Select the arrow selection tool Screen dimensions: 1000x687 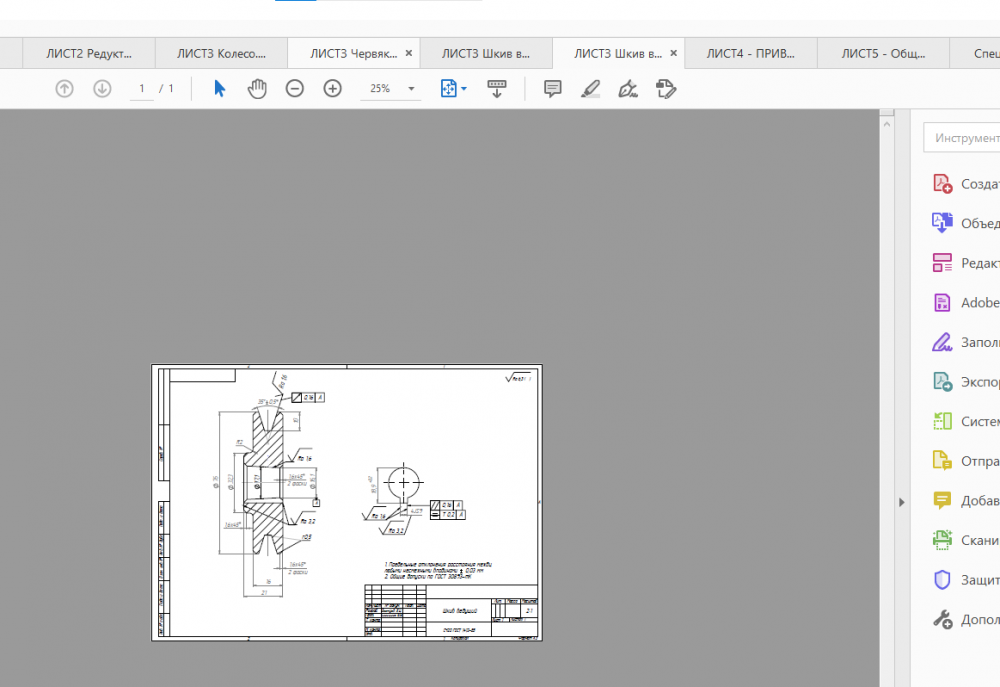point(220,89)
